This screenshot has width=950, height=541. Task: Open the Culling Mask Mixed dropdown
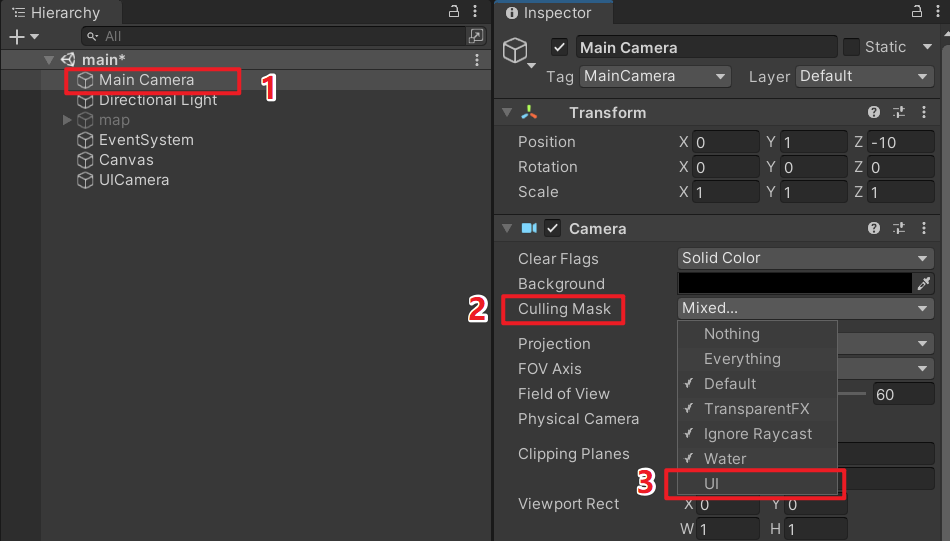(805, 308)
